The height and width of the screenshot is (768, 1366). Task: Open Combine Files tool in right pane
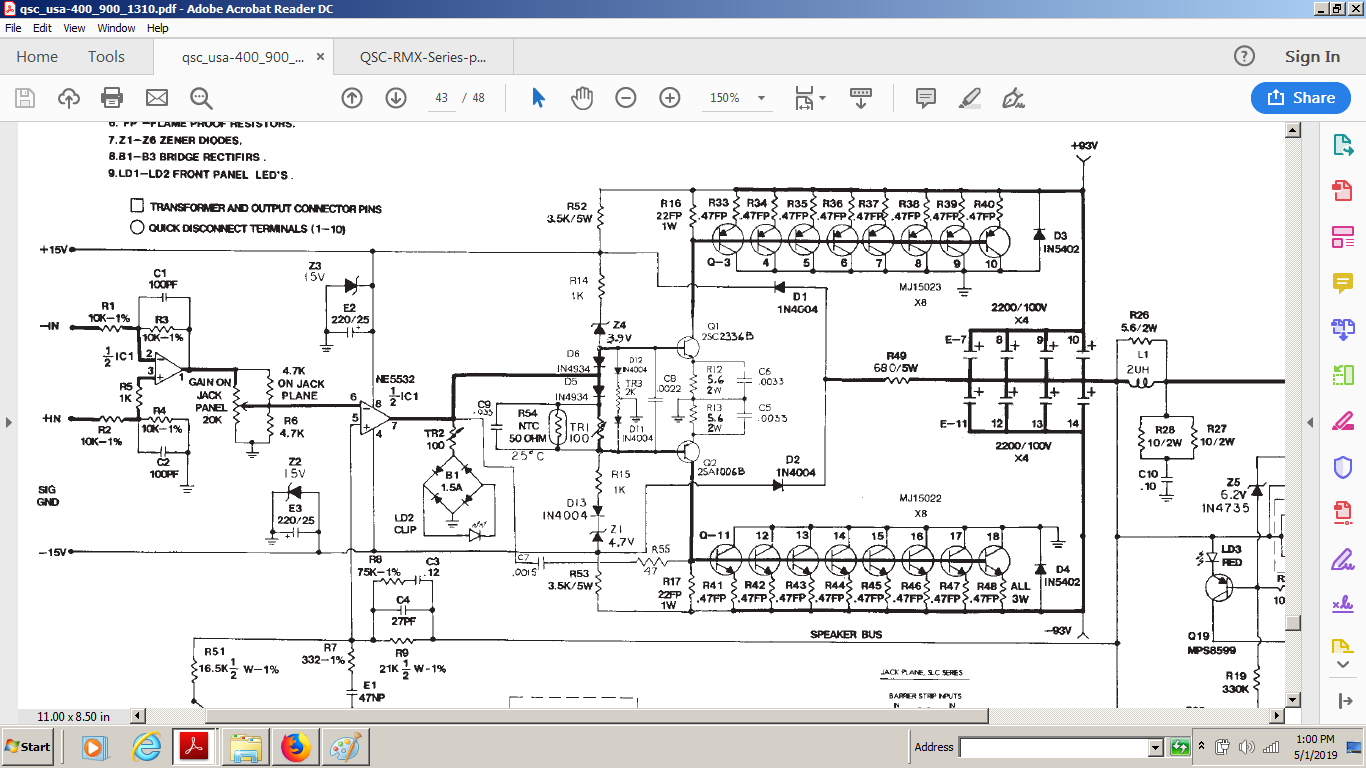tap(1342, 329)
